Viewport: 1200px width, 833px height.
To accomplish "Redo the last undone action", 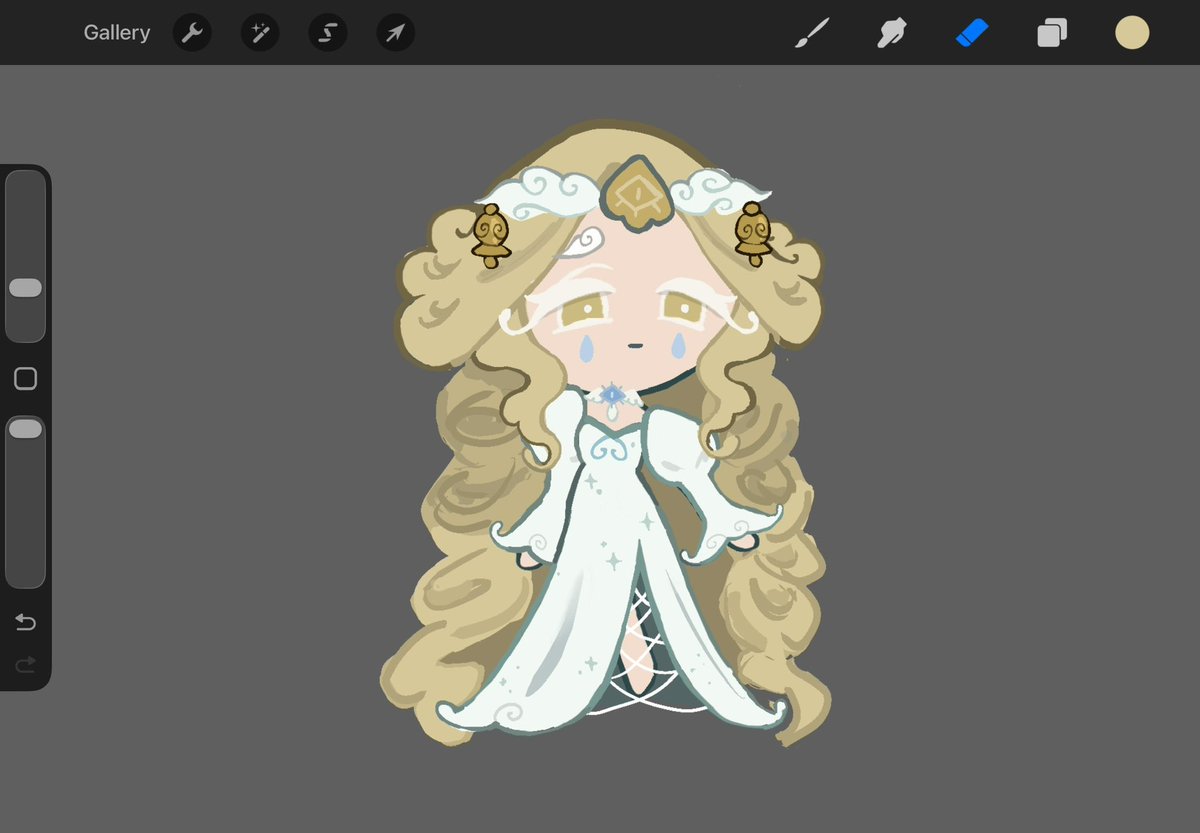I will click(25, 664).
